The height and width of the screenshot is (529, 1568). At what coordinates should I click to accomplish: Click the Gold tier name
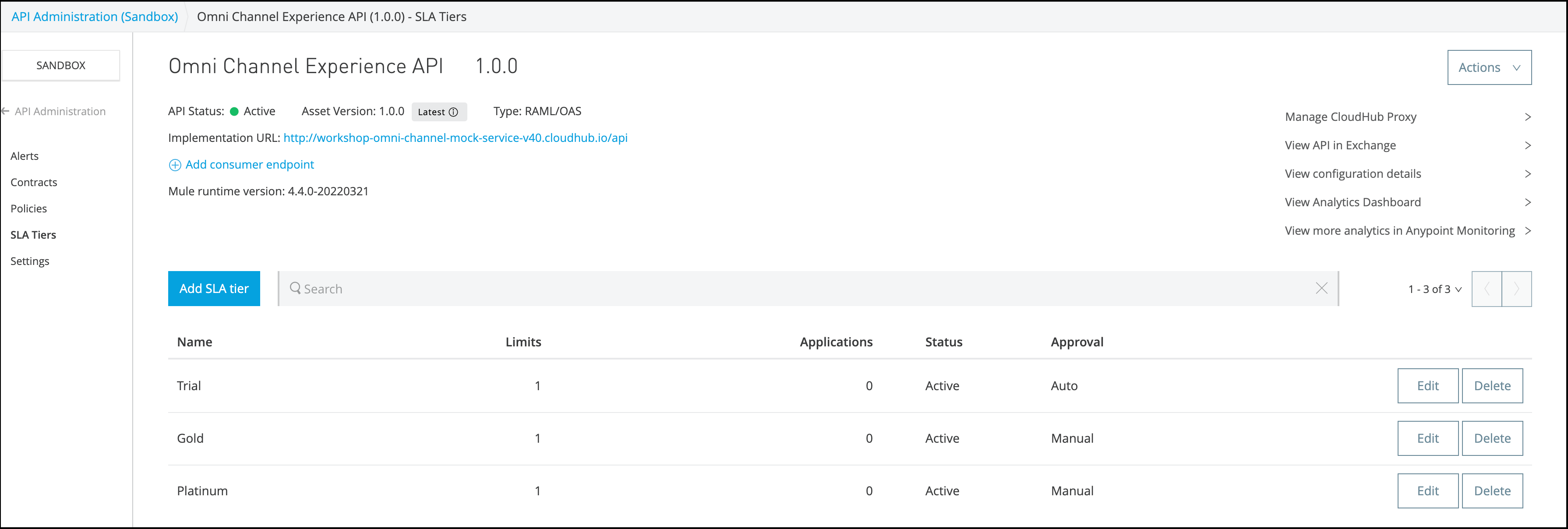(x=190, y=438)
